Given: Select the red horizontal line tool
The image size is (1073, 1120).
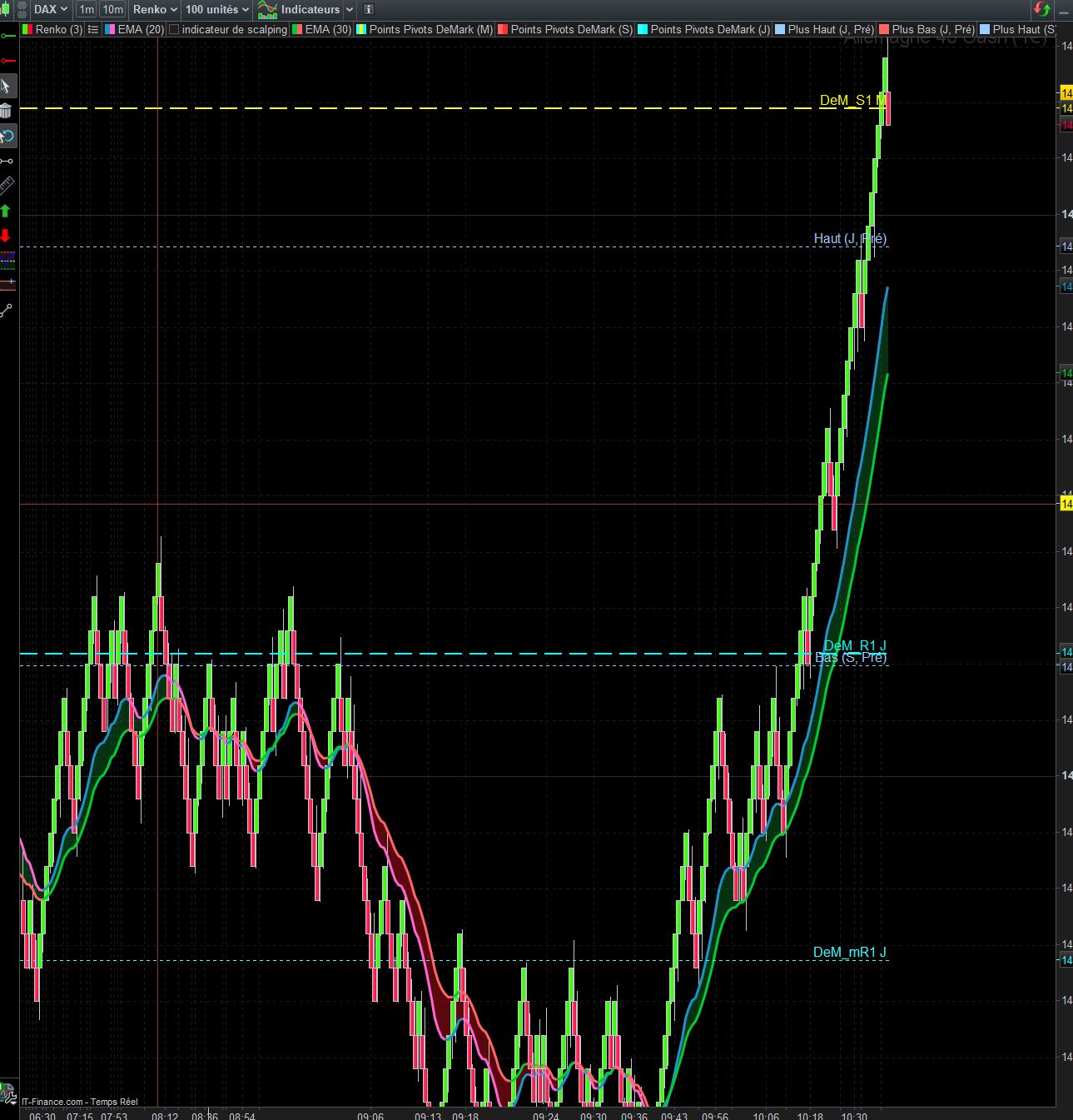Looking at the screenshot, I should click(x=7, y=61).
